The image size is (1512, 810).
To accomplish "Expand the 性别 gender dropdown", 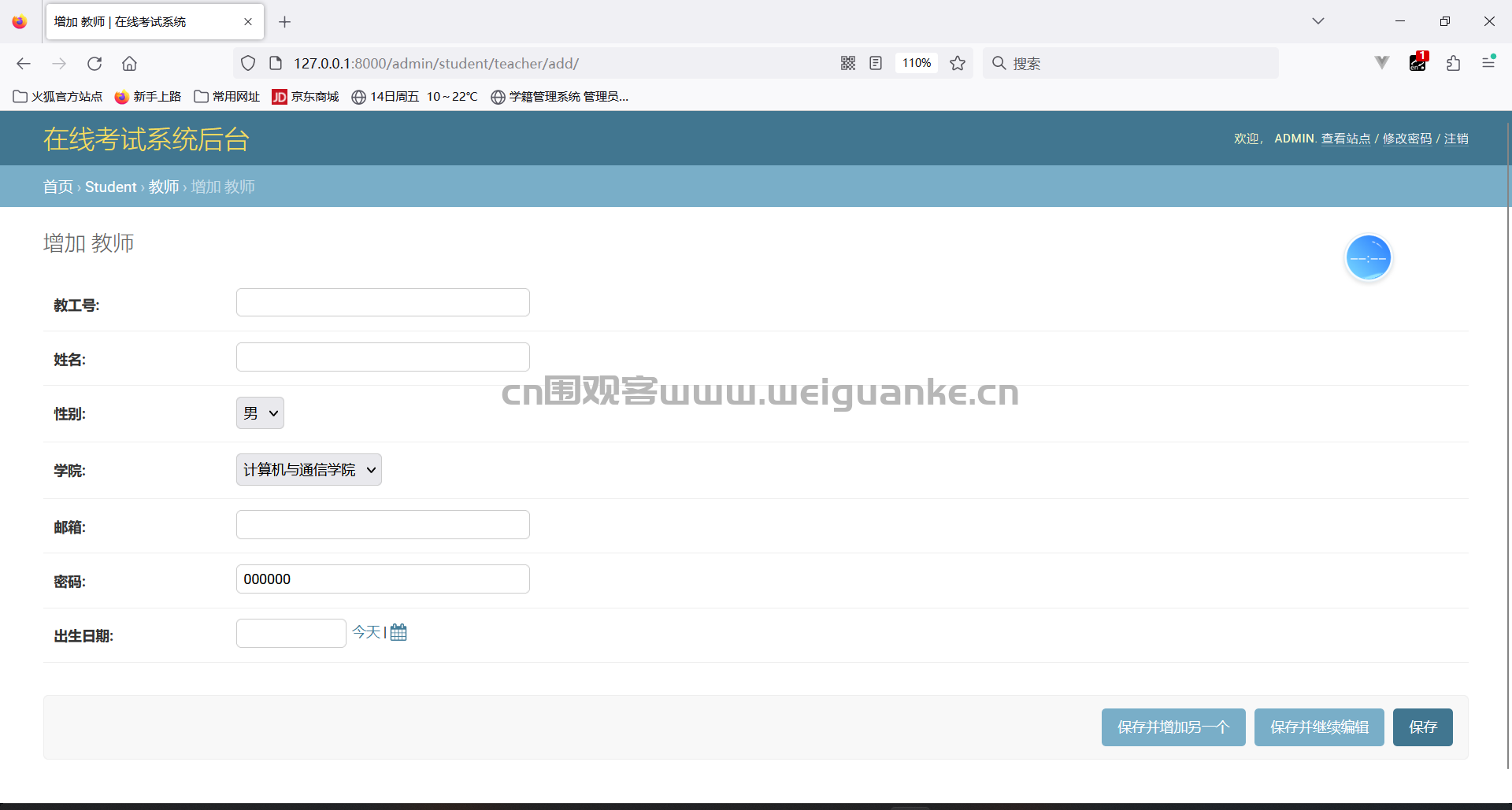I will [x=260, y=413].
